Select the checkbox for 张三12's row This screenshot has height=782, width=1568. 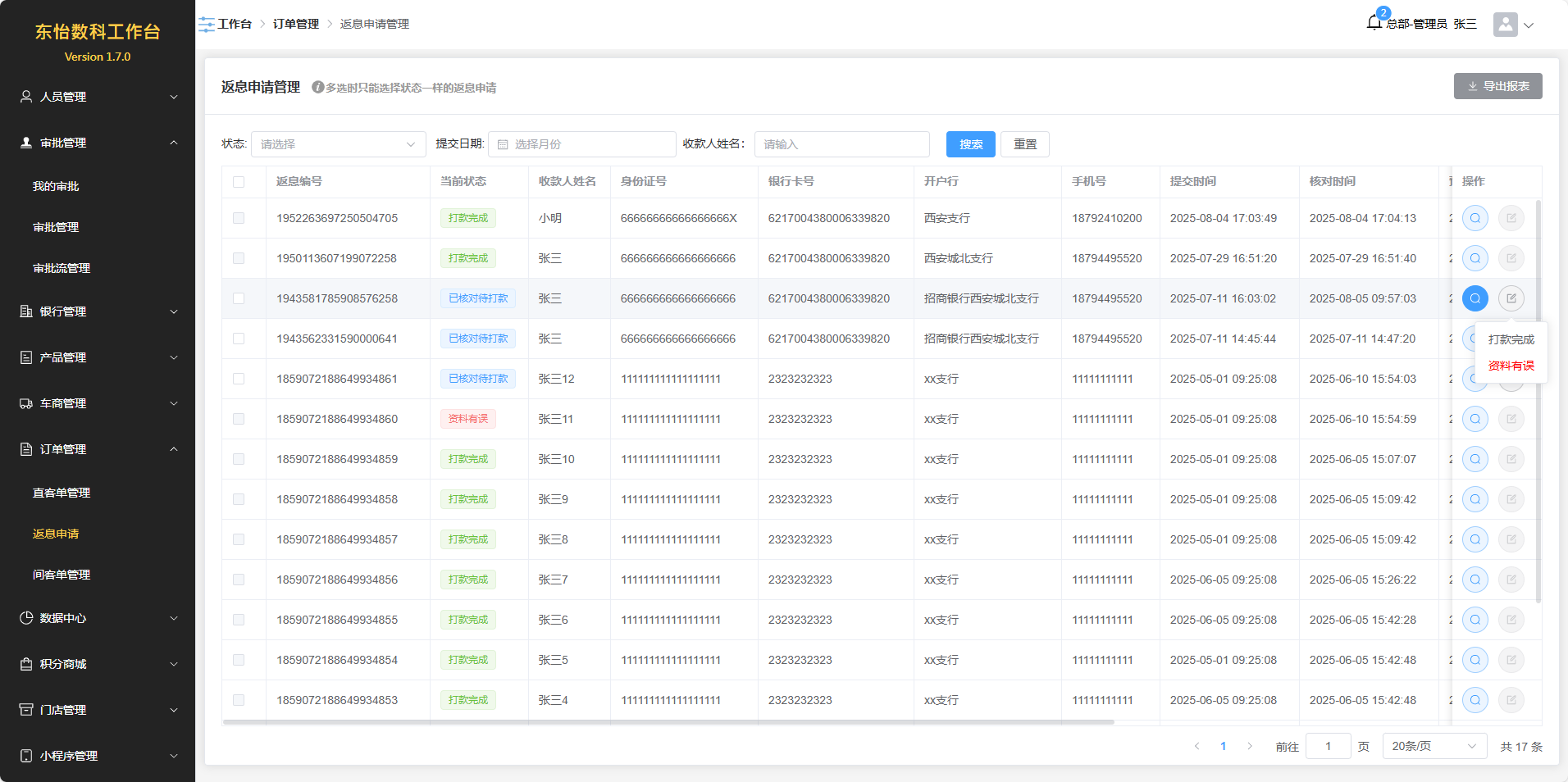coord(239,379)
